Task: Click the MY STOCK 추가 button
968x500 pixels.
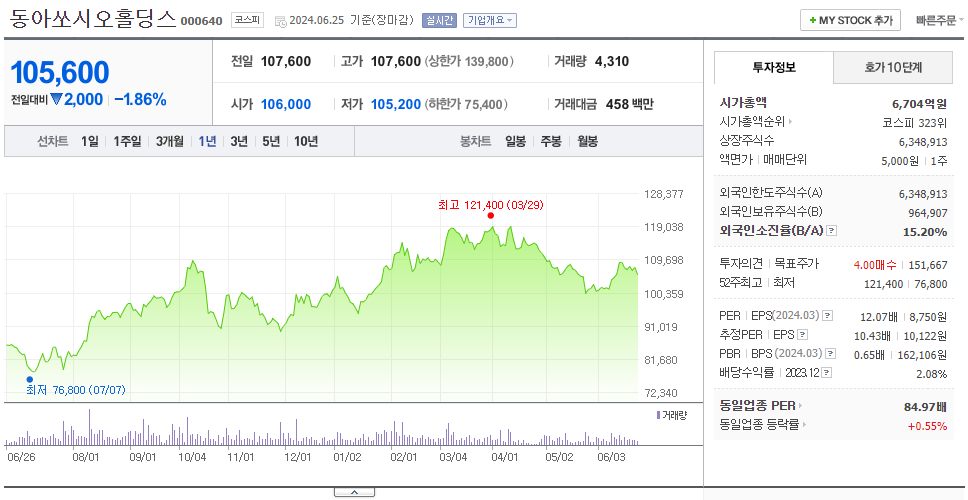Action: pos(851,20)
